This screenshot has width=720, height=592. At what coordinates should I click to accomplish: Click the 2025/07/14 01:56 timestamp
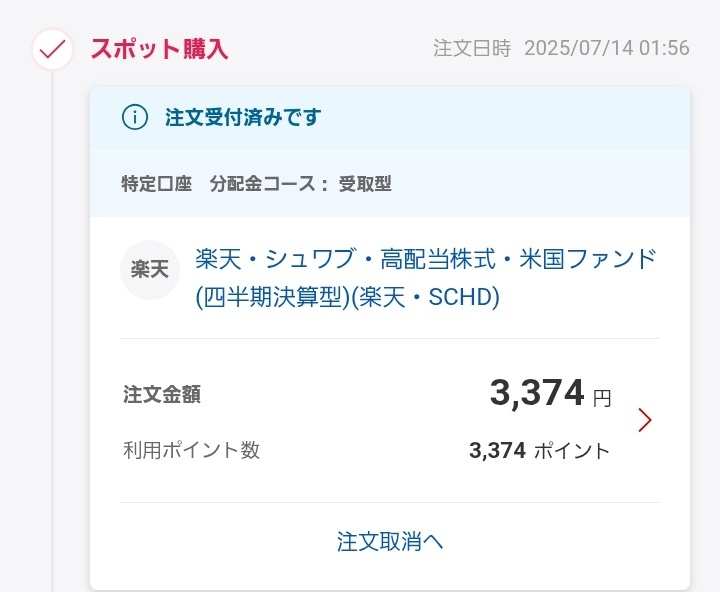coord(607,48)
